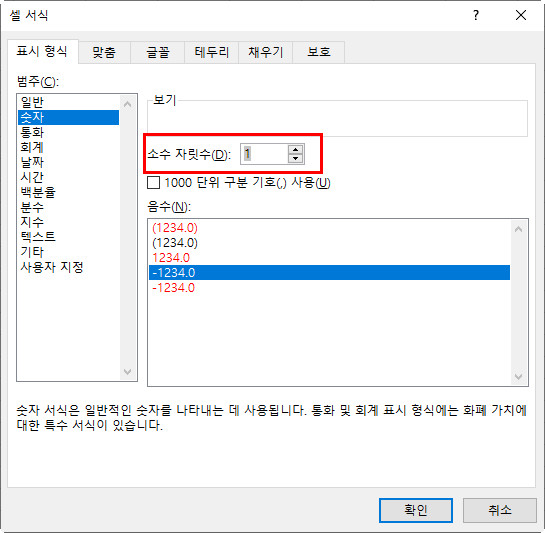
Task: Enable 1000 단위 구분 기호 checkbox
Action: pyautogui.click(x=154, y=183)
